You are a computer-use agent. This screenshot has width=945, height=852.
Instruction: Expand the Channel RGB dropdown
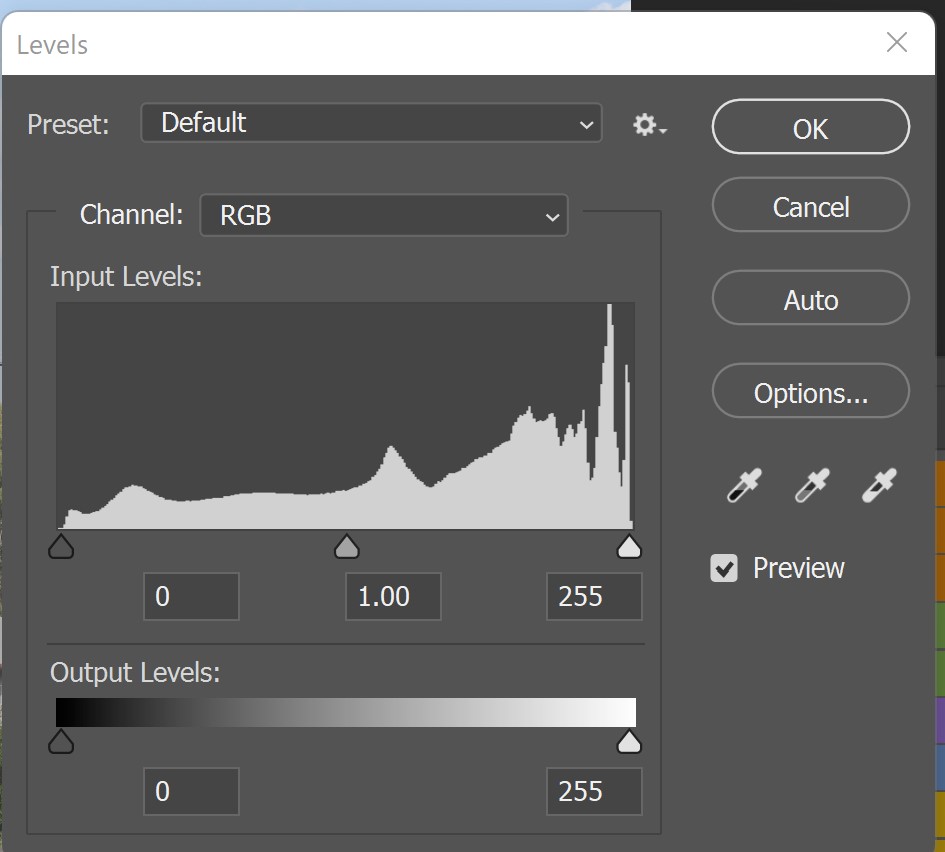click(x=384, y=215)
